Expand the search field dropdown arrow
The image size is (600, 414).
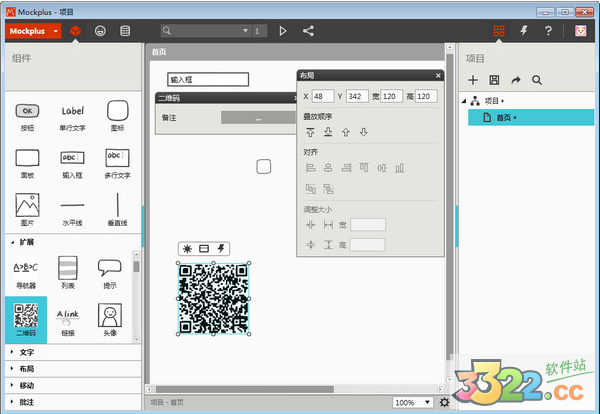[x=245, y=31]
